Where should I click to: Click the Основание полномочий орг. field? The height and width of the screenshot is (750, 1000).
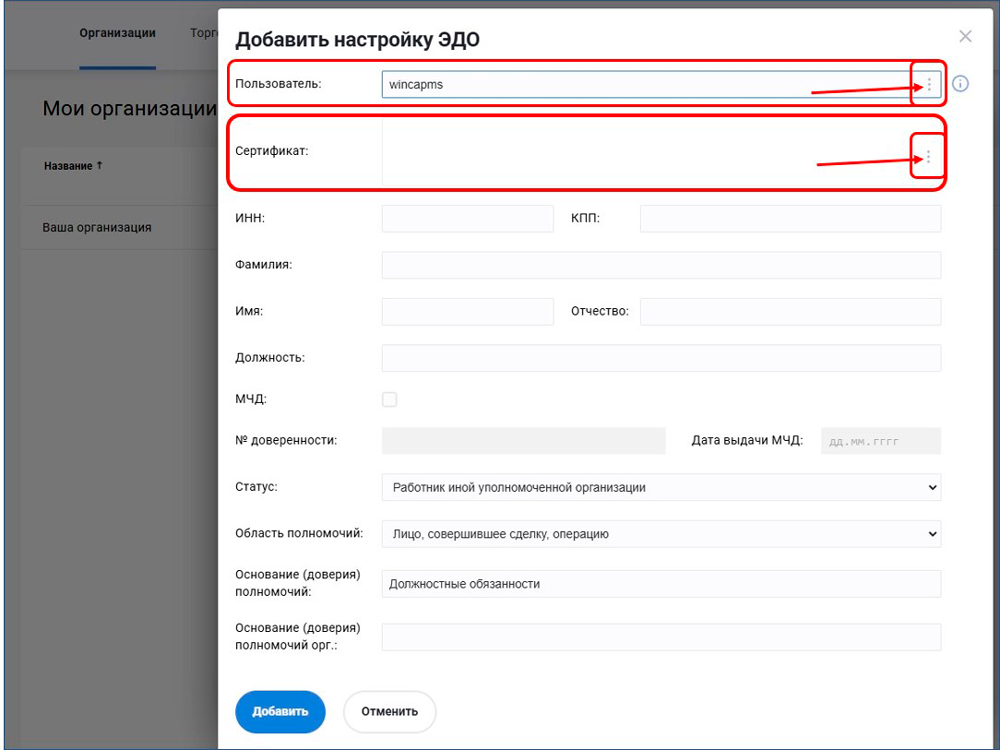[660, 637]
